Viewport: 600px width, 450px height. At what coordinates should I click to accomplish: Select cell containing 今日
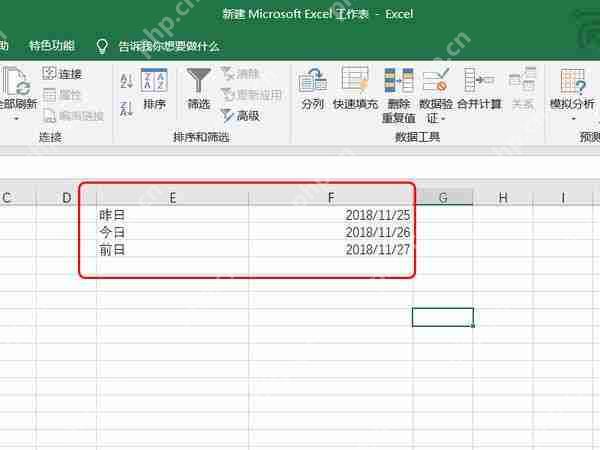pyautogui.click(x=173, y=232)
